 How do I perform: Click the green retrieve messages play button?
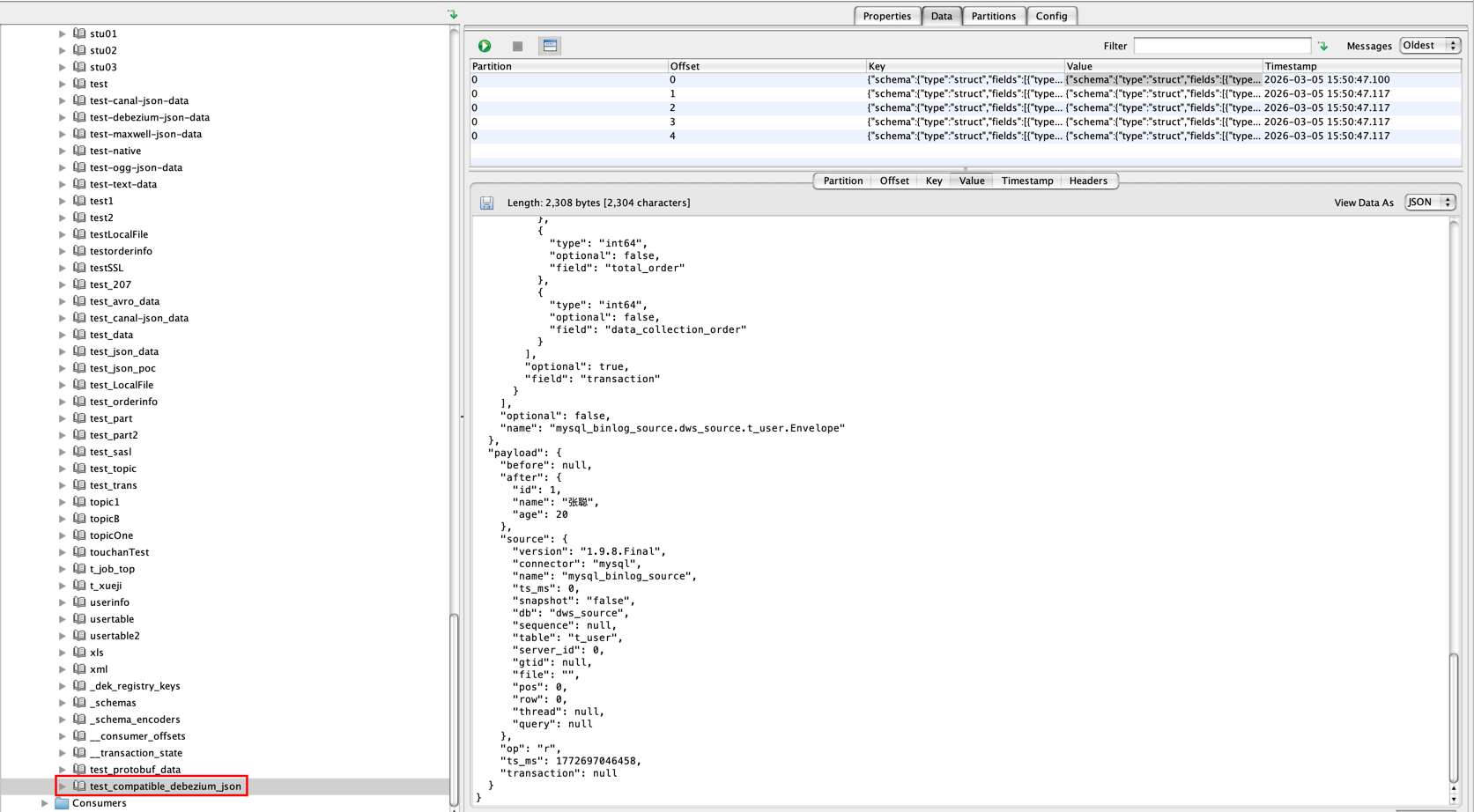tap(485, 46)
